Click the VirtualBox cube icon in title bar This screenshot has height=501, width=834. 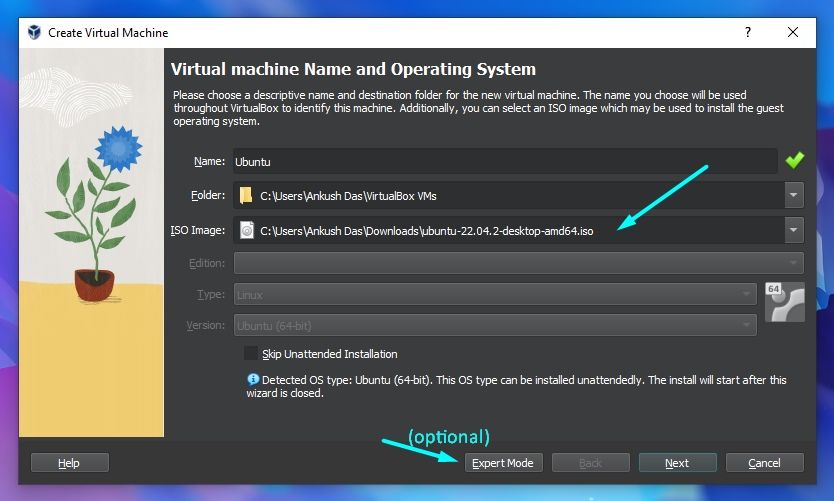pyautogui.click(x=34, y=32)
